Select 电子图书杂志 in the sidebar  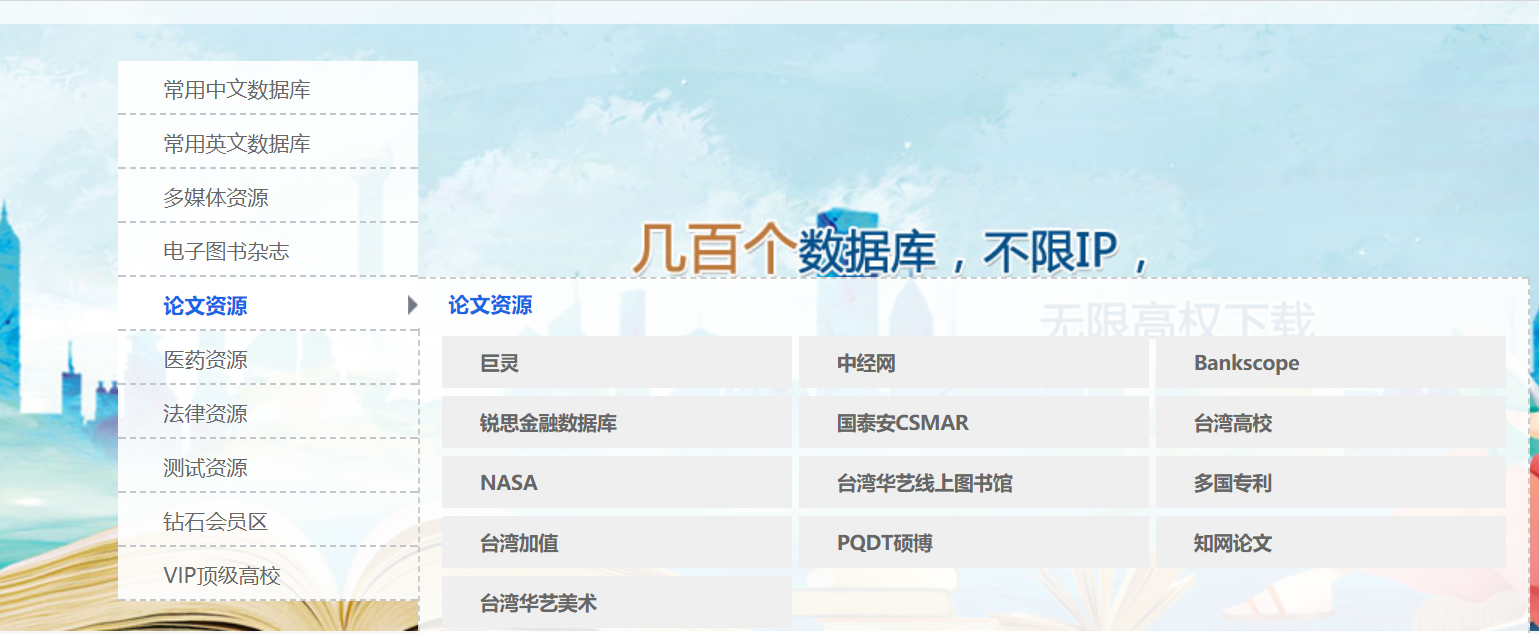[268, 251]
